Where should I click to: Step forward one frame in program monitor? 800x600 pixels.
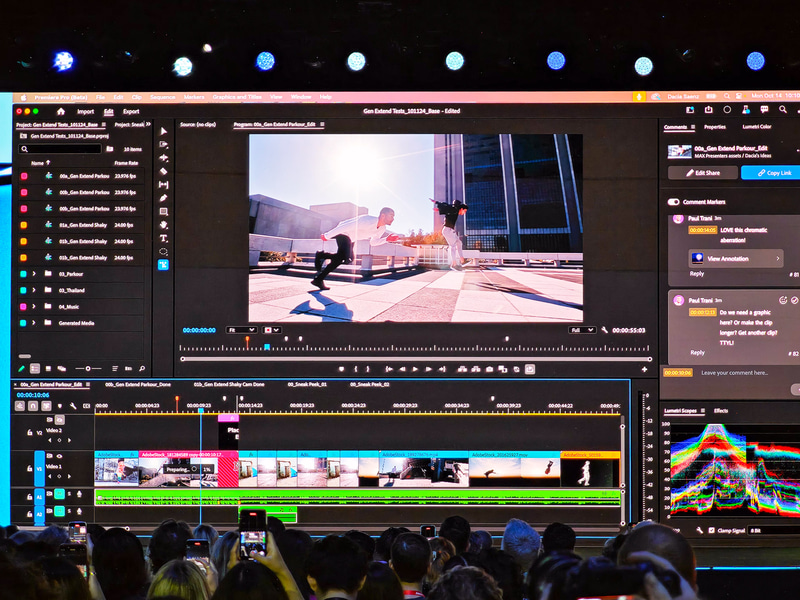(x=429, y=369)
